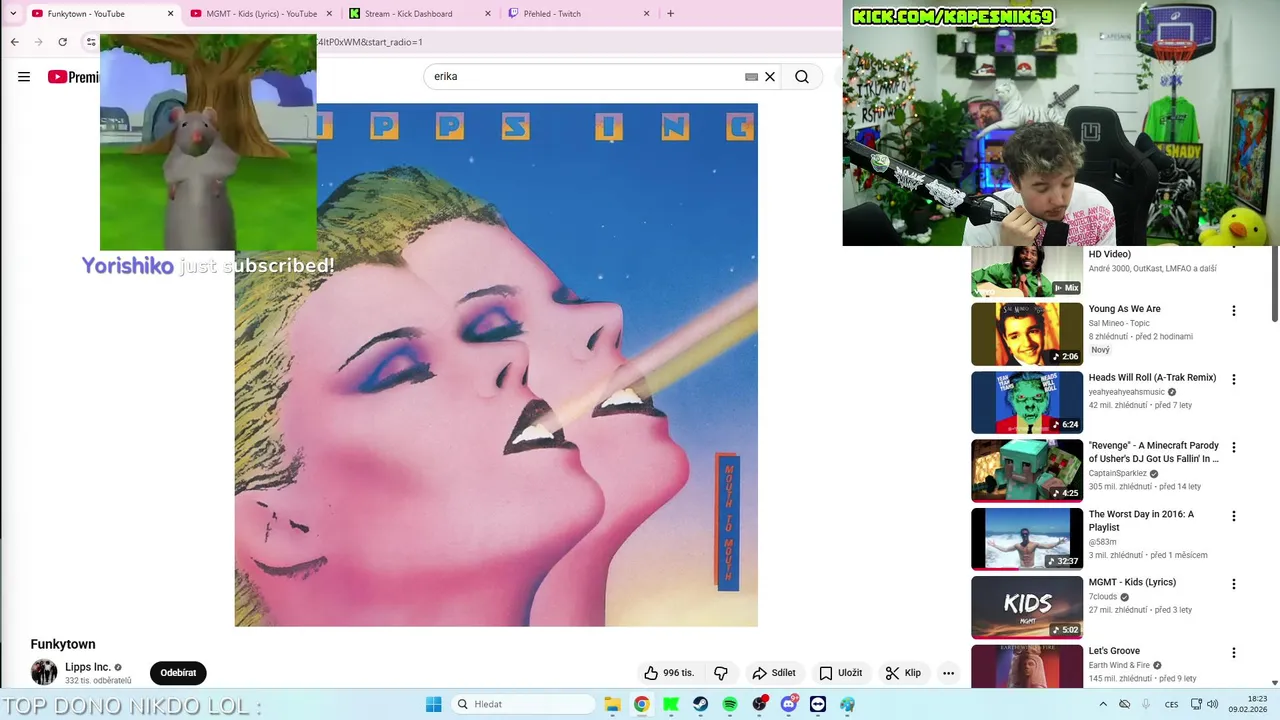Viewport: 1280px width, 720px height.
Task: Grab the page vertical scrollbar
Action: 1274,283
